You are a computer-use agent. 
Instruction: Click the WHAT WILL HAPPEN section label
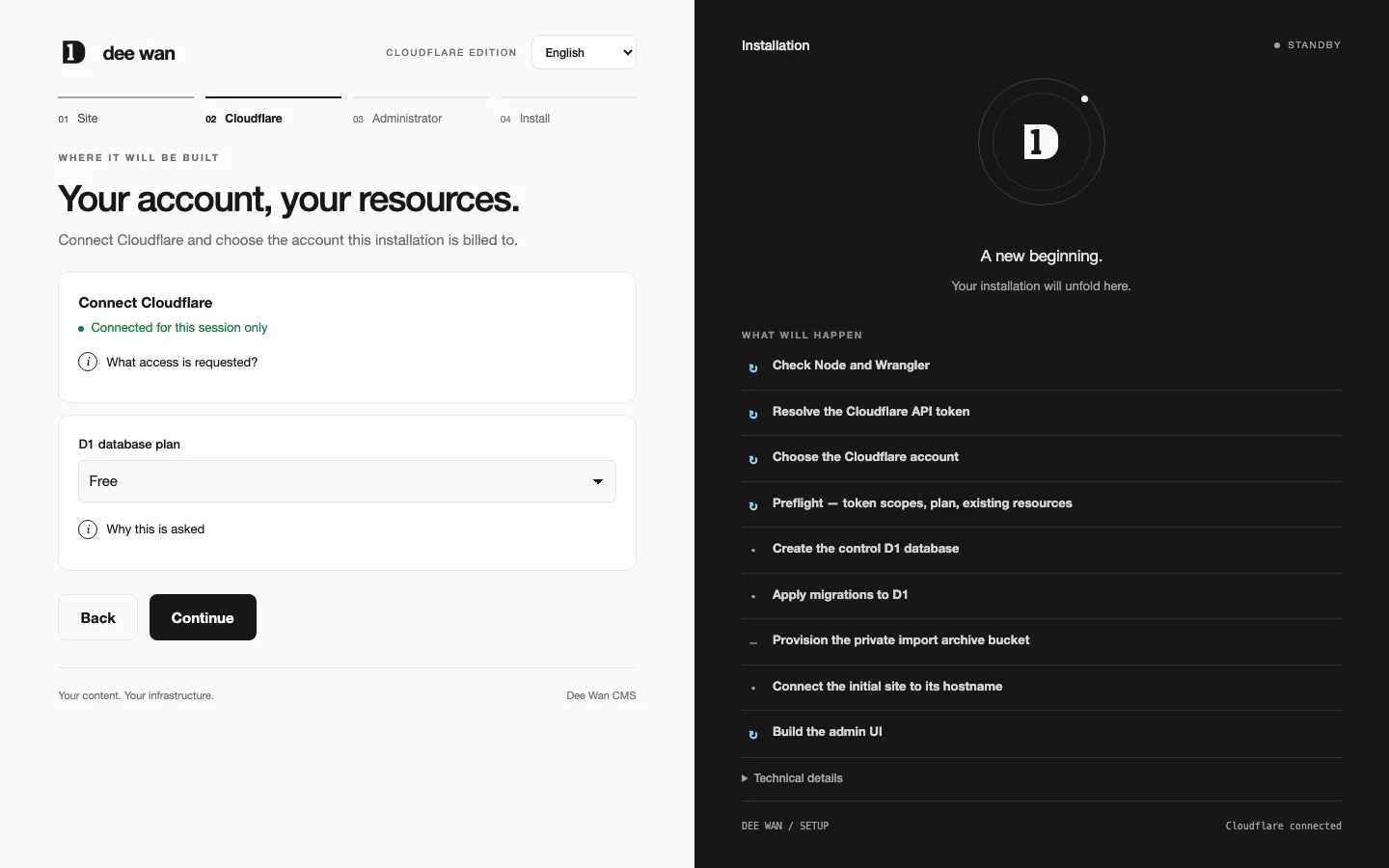pos(802,336)
